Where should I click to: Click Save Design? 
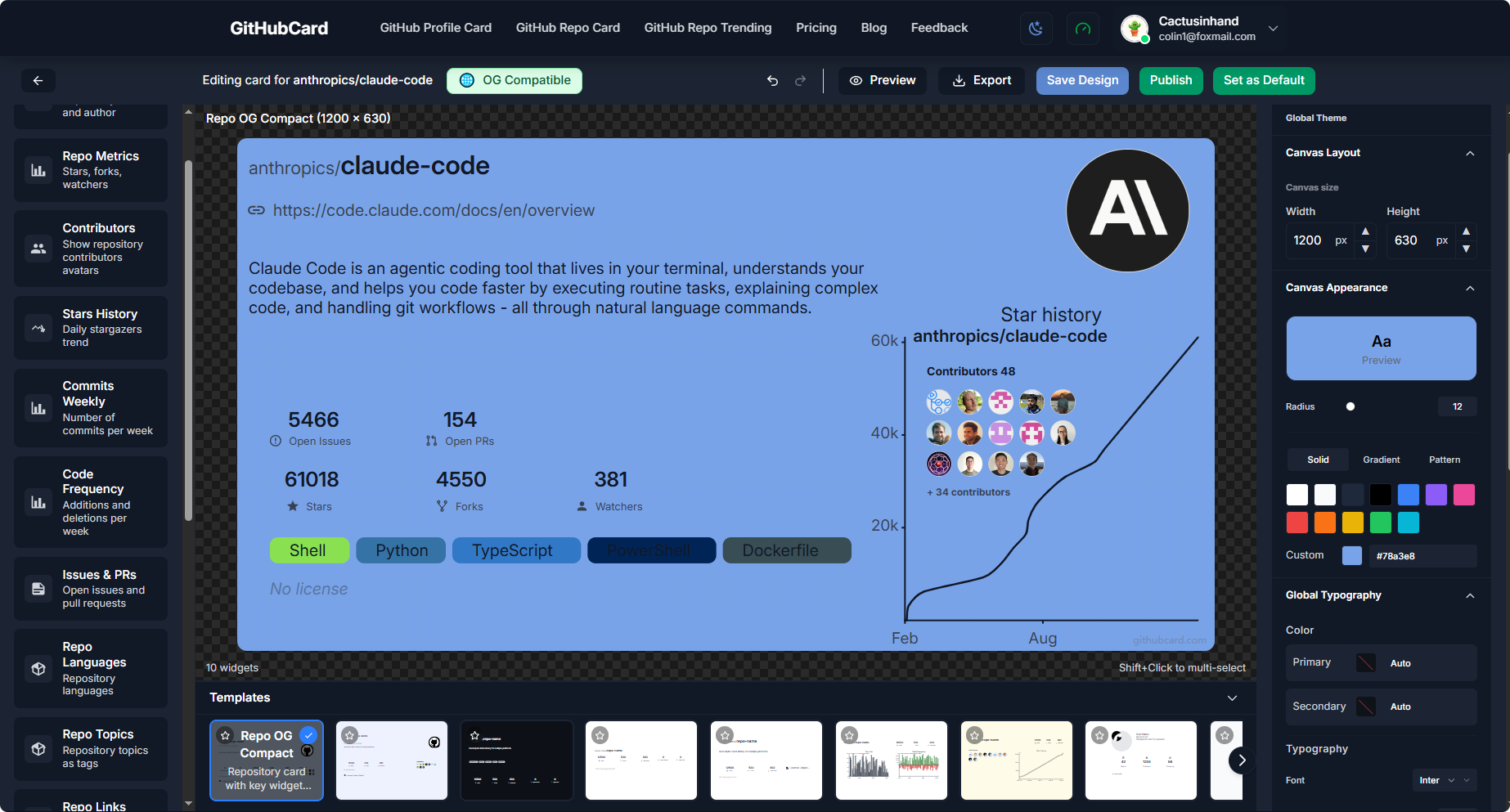[1082, 80]
